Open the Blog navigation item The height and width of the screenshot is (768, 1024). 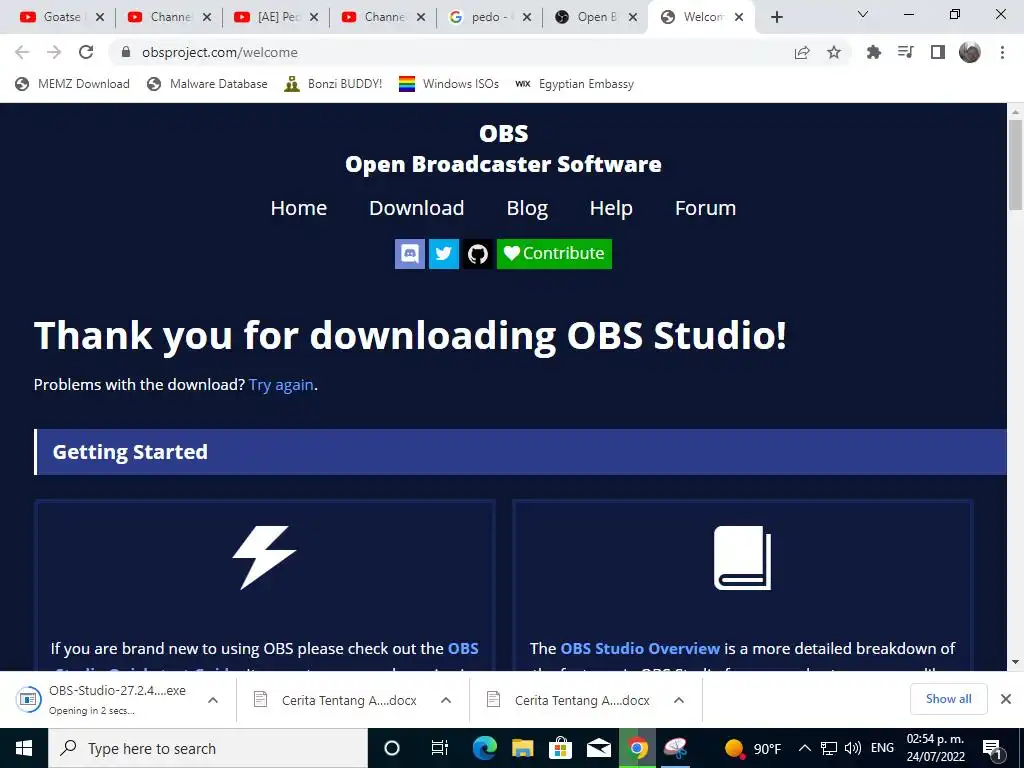[x=527, y=208]
